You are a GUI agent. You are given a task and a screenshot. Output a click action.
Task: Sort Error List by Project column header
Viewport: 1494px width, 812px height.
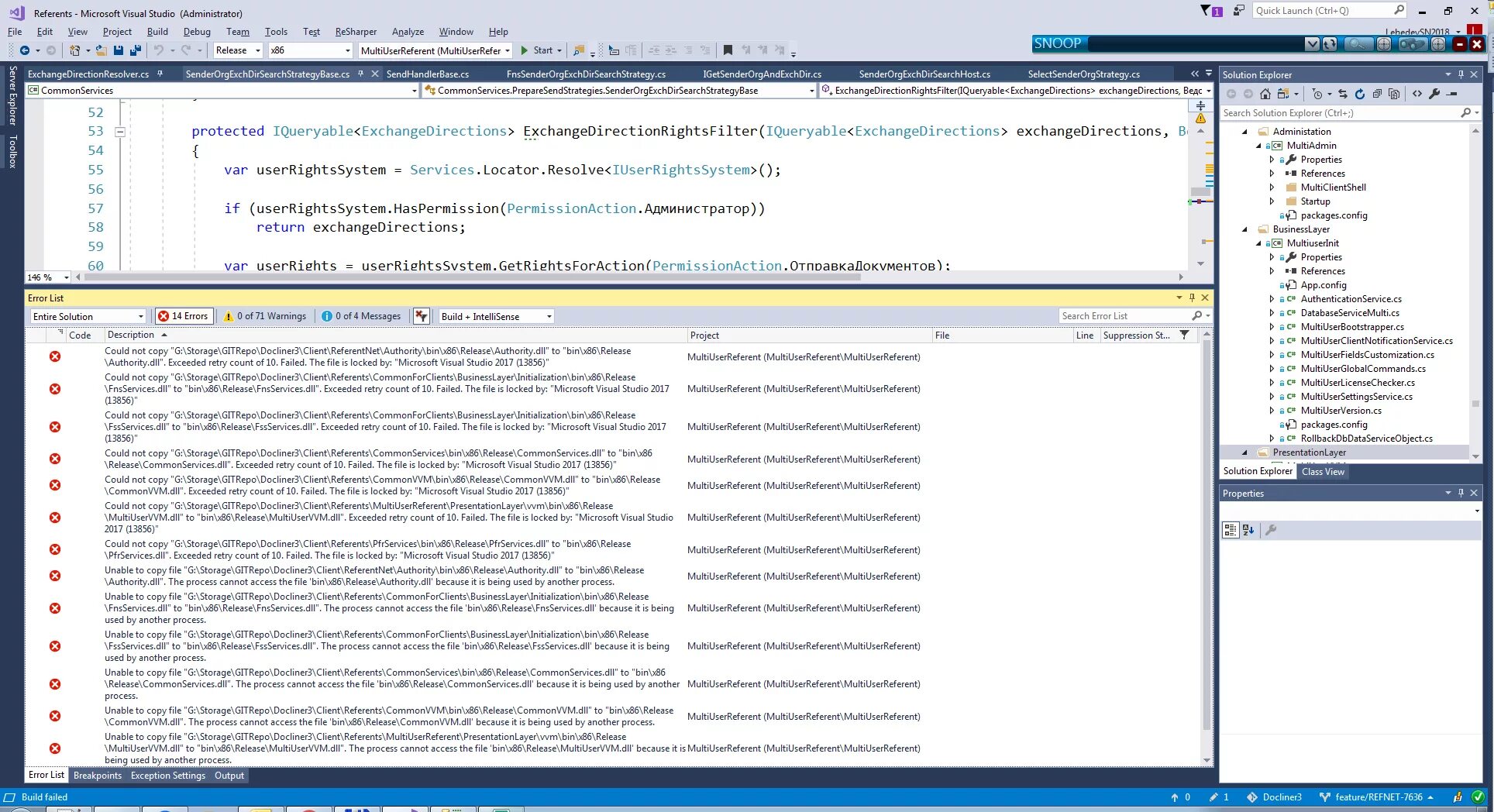tap(704, 335)
